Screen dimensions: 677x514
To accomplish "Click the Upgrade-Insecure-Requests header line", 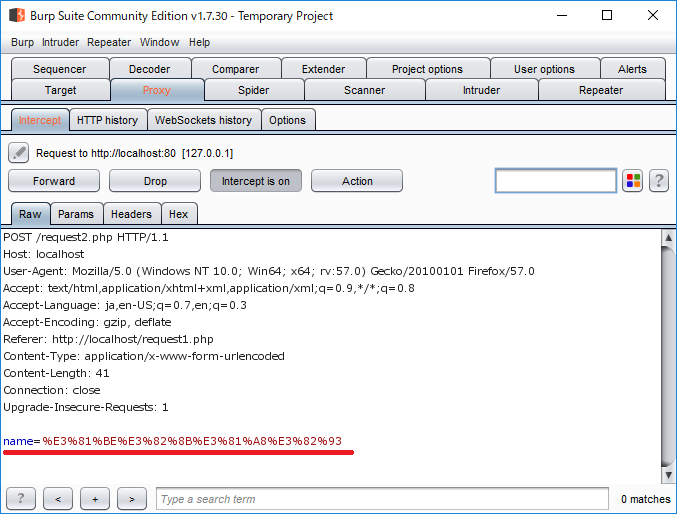I will pos(85,407).
